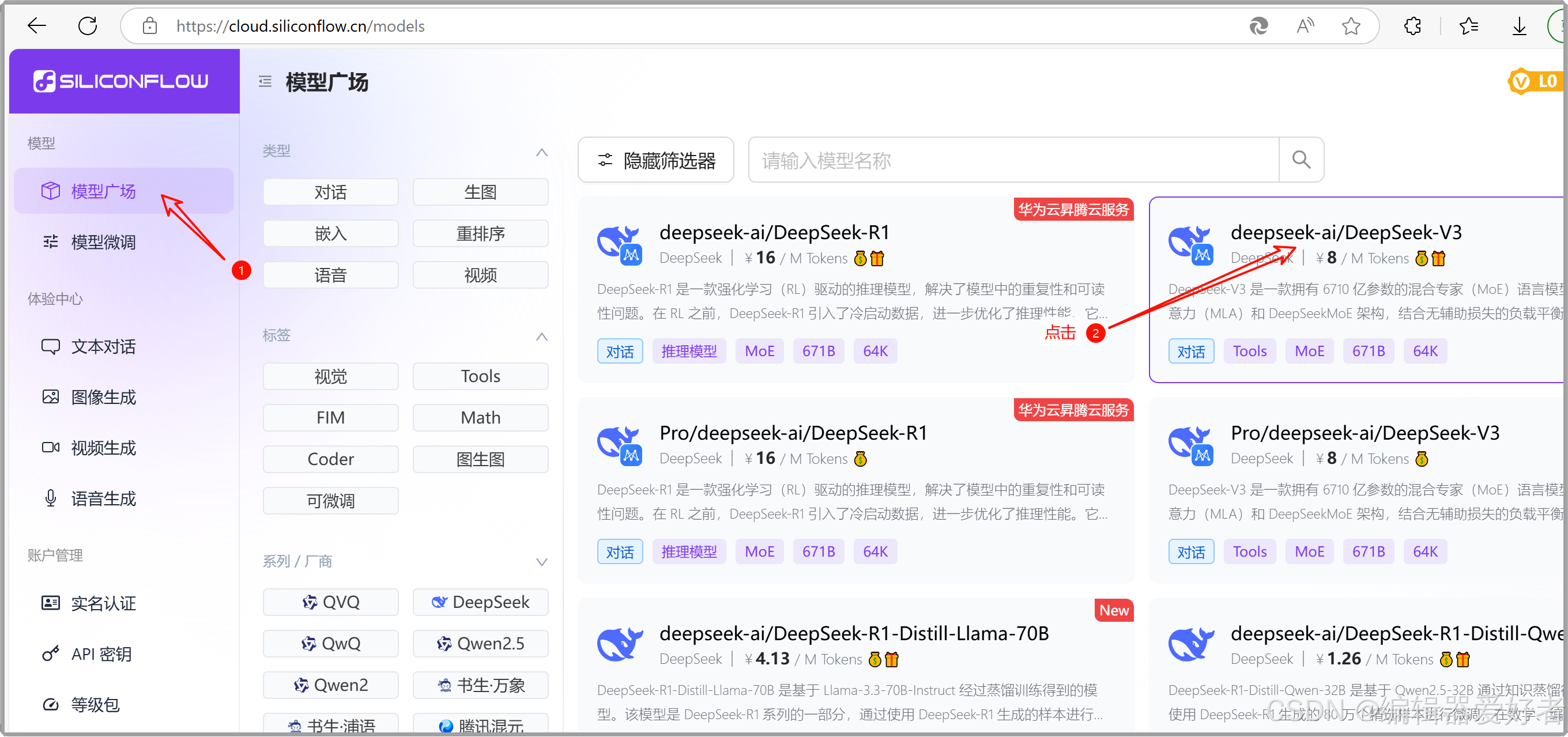Collapse the 标签 filter section
Viewport: 1568px width, 737px height.
[541, 336]
